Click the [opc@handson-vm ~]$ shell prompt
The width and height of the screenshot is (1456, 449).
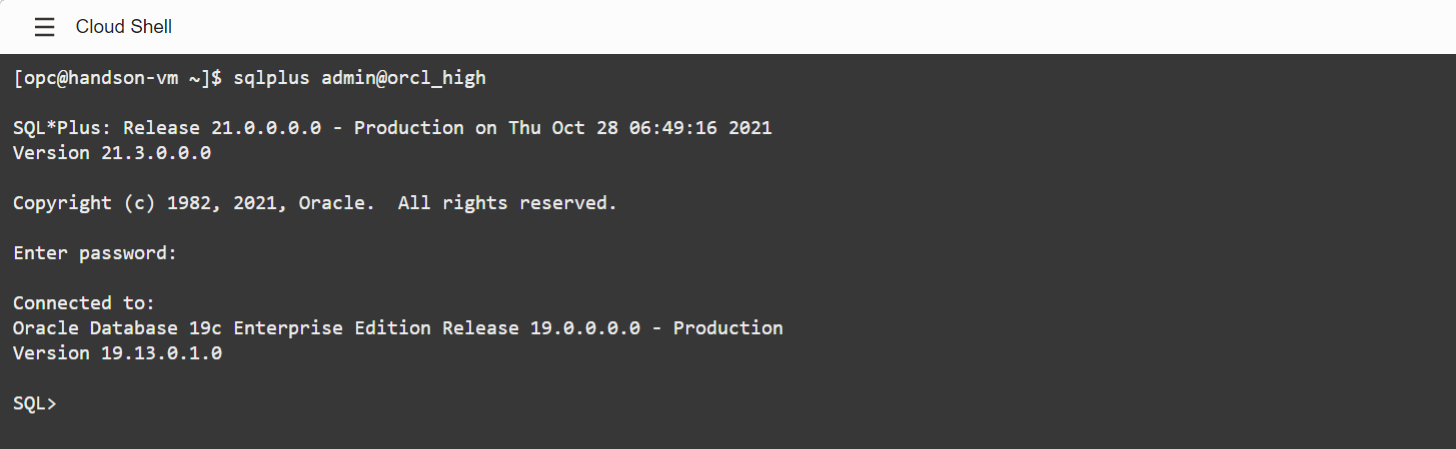point(118,78)
